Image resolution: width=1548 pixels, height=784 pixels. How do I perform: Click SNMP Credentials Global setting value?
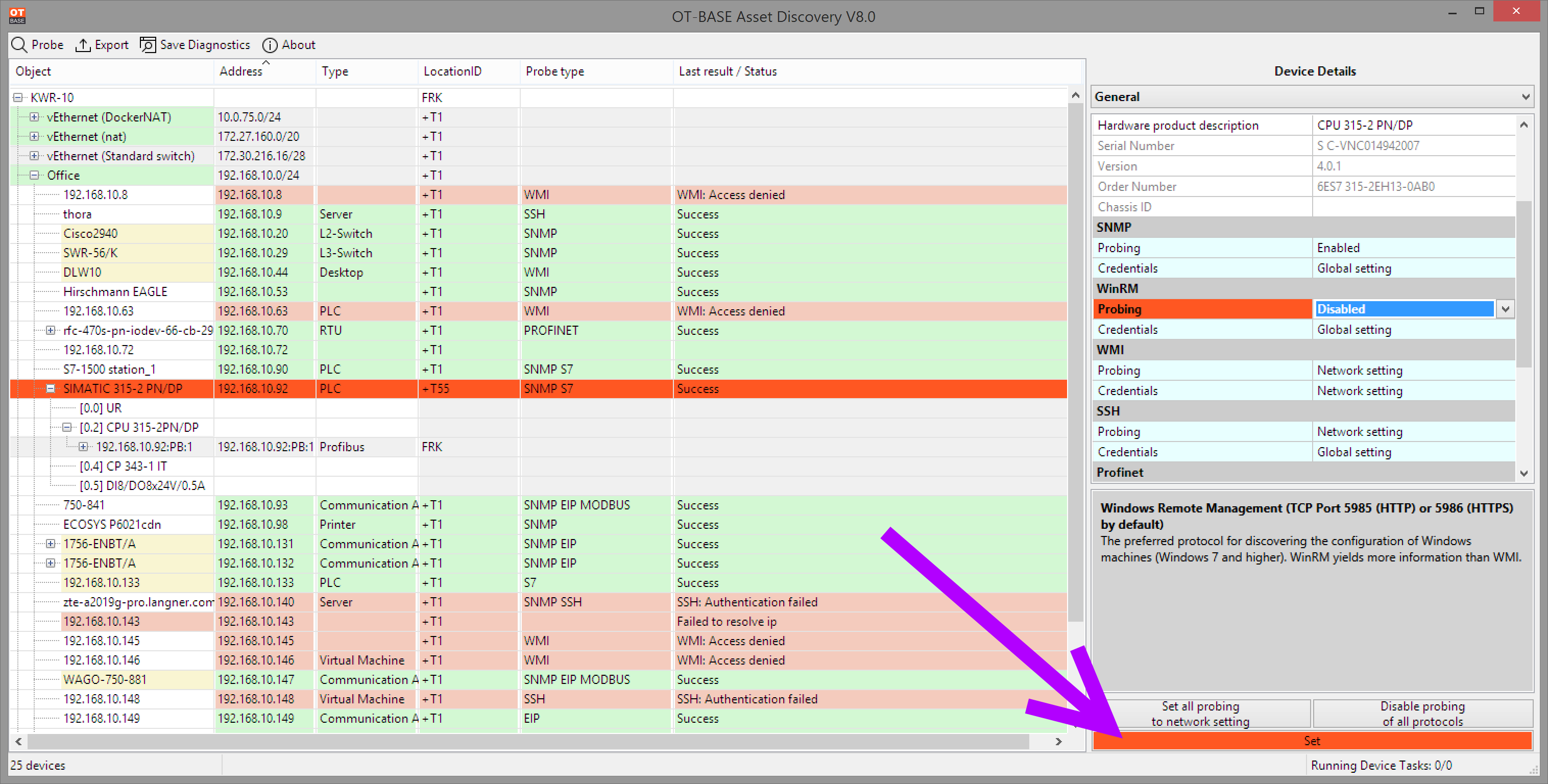pyautogui.click(x=1413, y=268)
